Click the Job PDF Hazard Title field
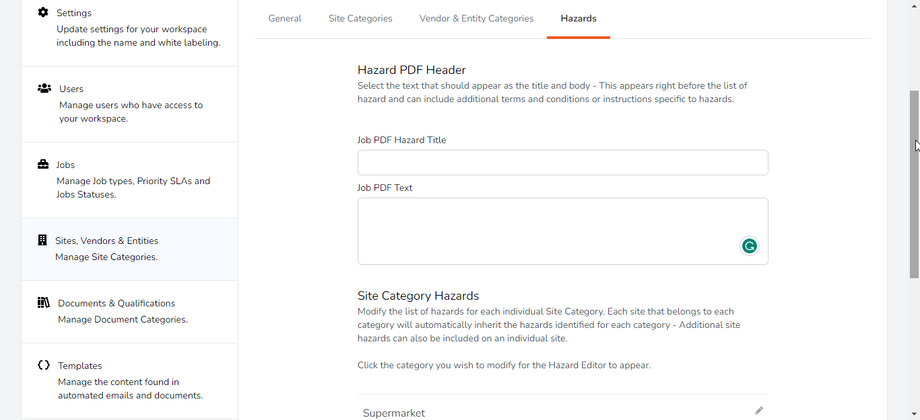920x420 pixels. click(x=562, y=163)
